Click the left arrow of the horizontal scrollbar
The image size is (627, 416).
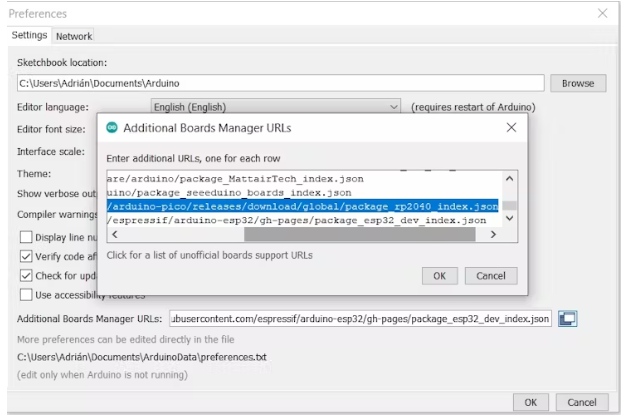[113, 234]
